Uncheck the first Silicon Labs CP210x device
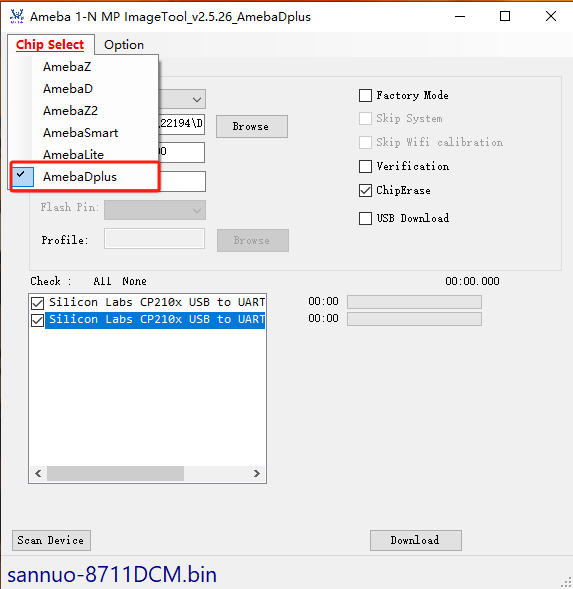This screenshot has width=573, height=589. point(38,303)
